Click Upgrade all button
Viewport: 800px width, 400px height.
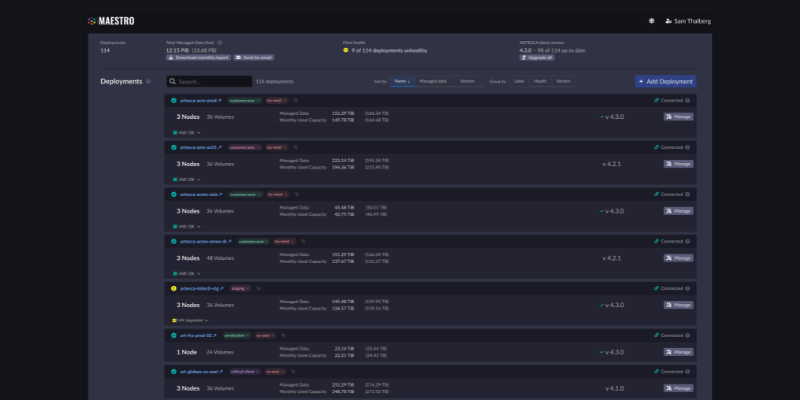[x=537, y=58]
